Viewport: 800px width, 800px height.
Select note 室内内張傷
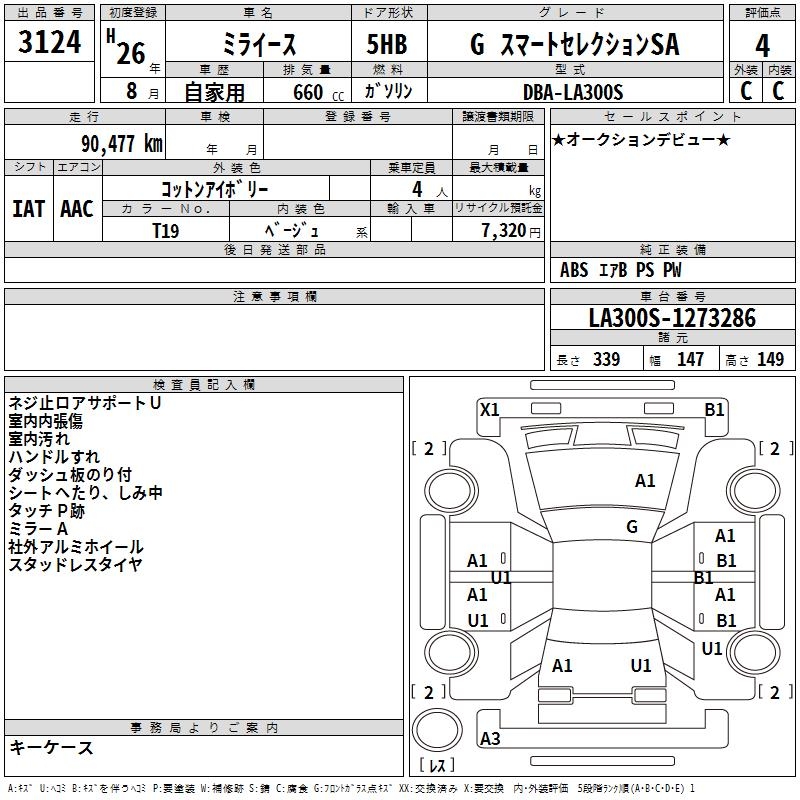[45, 421]
